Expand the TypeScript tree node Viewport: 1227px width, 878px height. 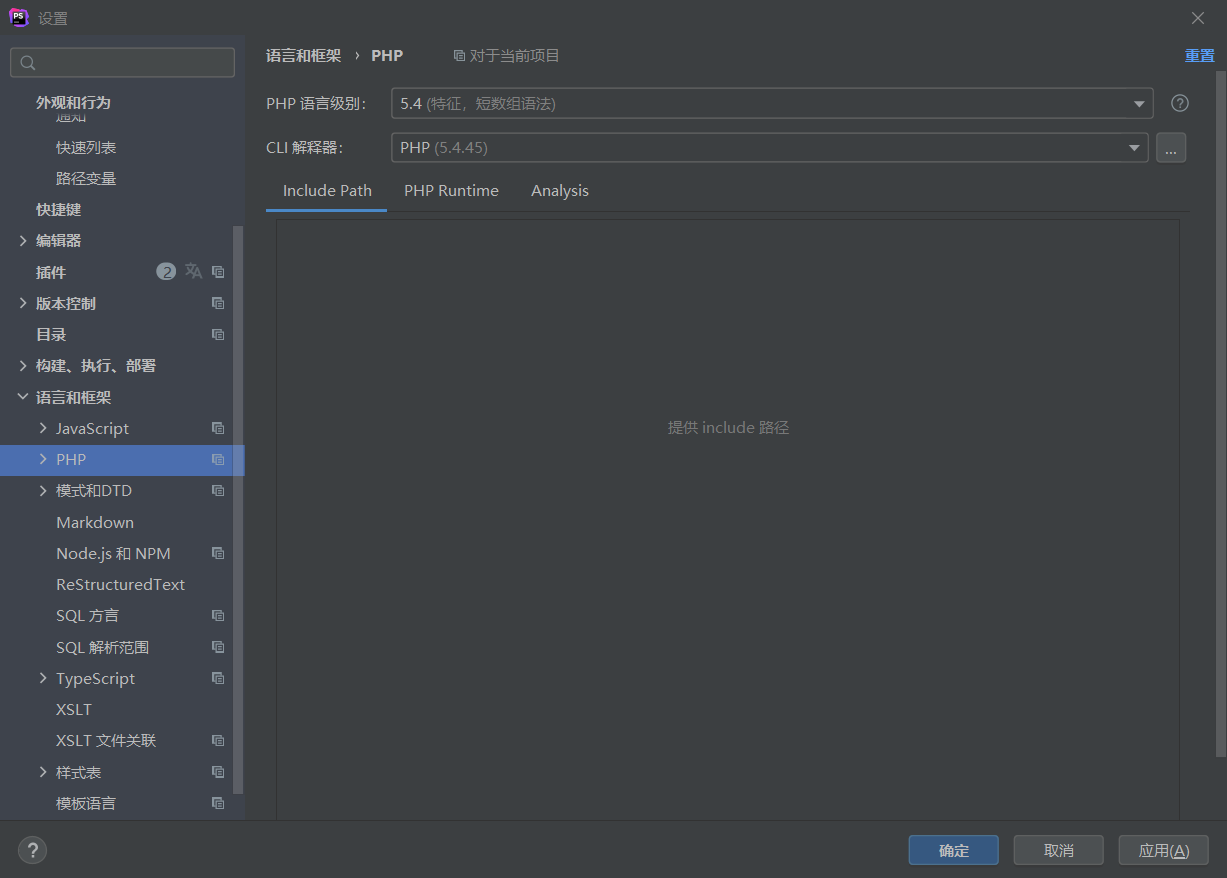[43, 678]
